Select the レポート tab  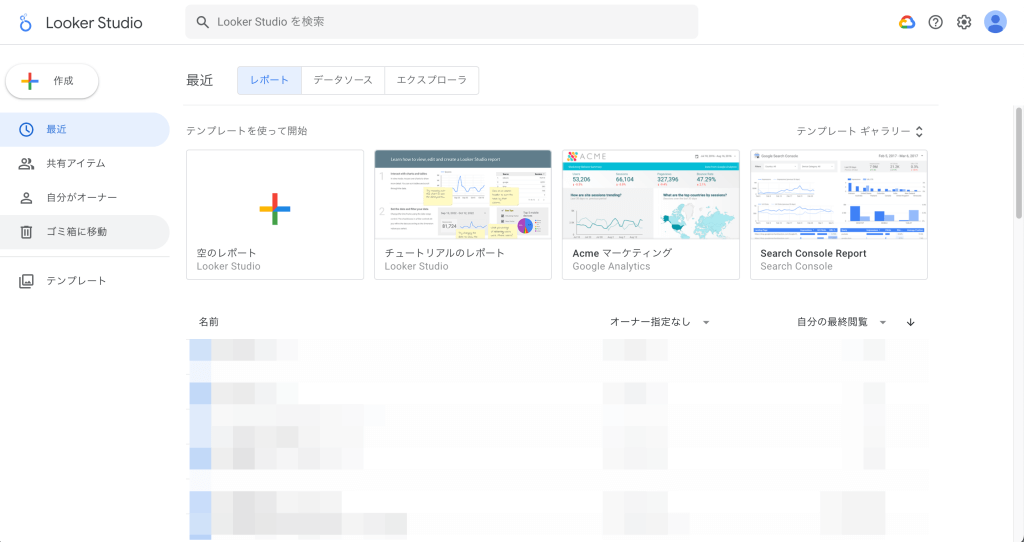(269, 80)
